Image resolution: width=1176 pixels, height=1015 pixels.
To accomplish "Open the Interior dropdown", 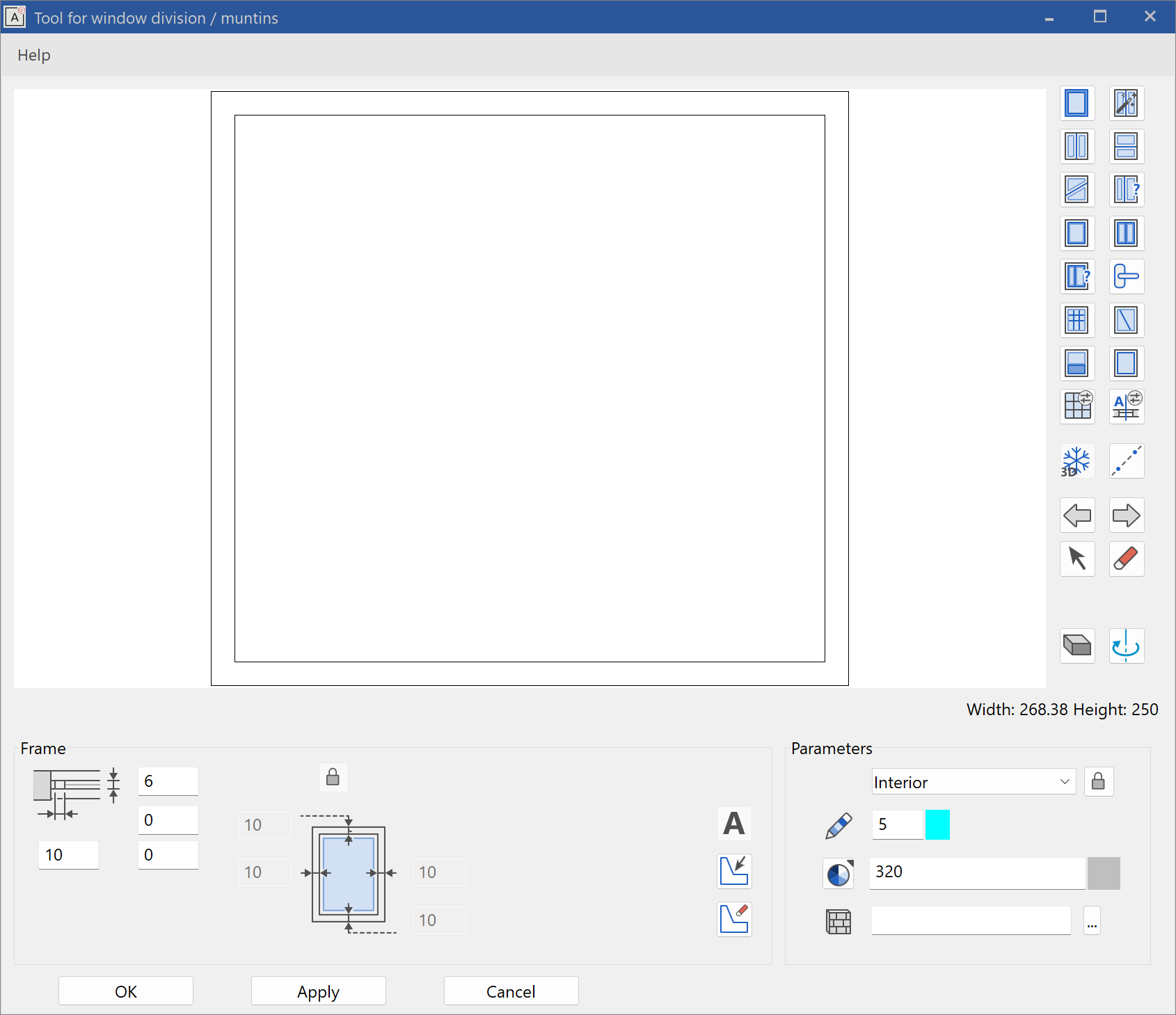I will pyautogui.click(x=974, y=782).
